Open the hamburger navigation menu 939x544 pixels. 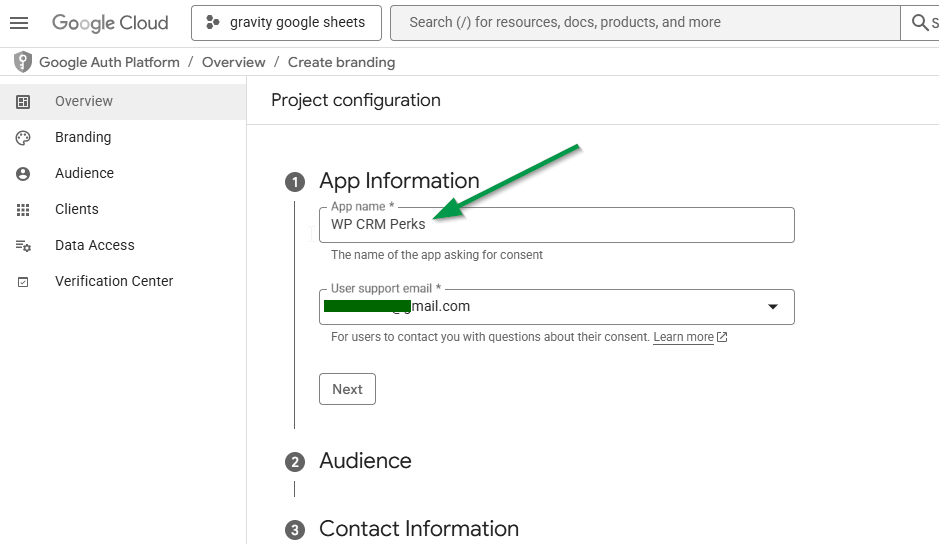click(x=19, y=23)
